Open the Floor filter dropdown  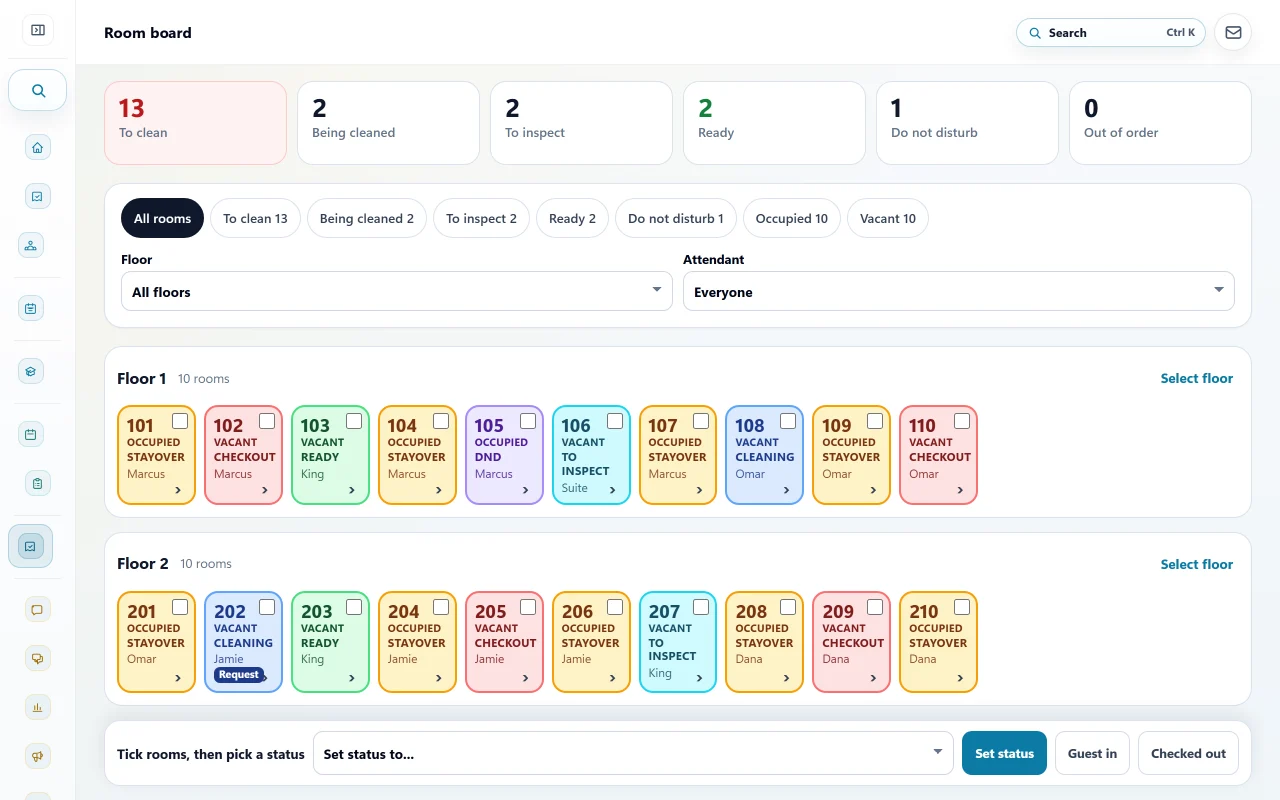(x=397, y=291)
